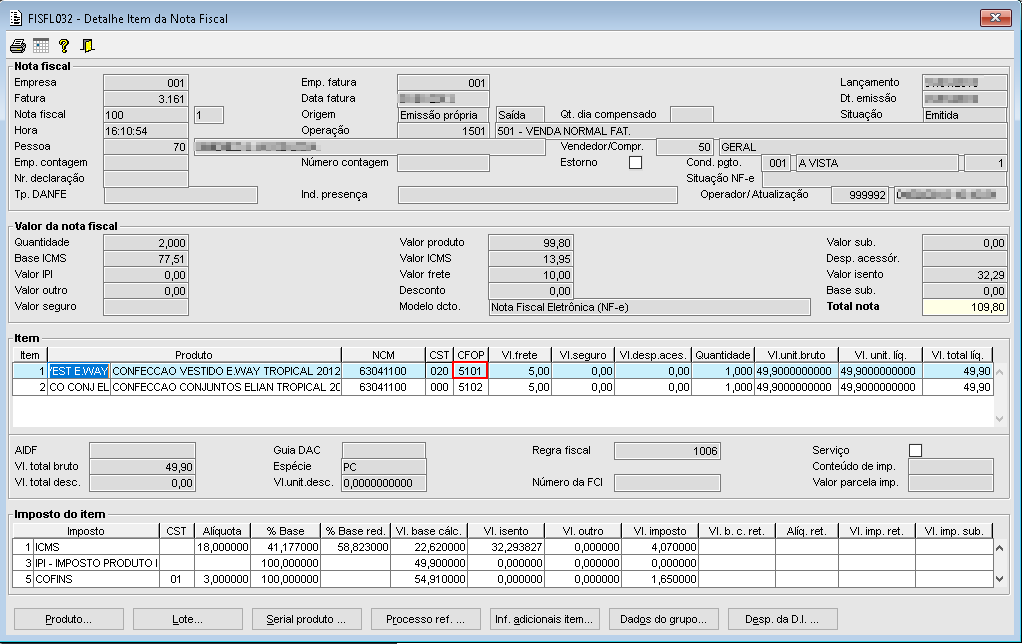This screenshot has width=1022, height=644.
Task: Click the Operador code field 999992
Action: point(860,195)
